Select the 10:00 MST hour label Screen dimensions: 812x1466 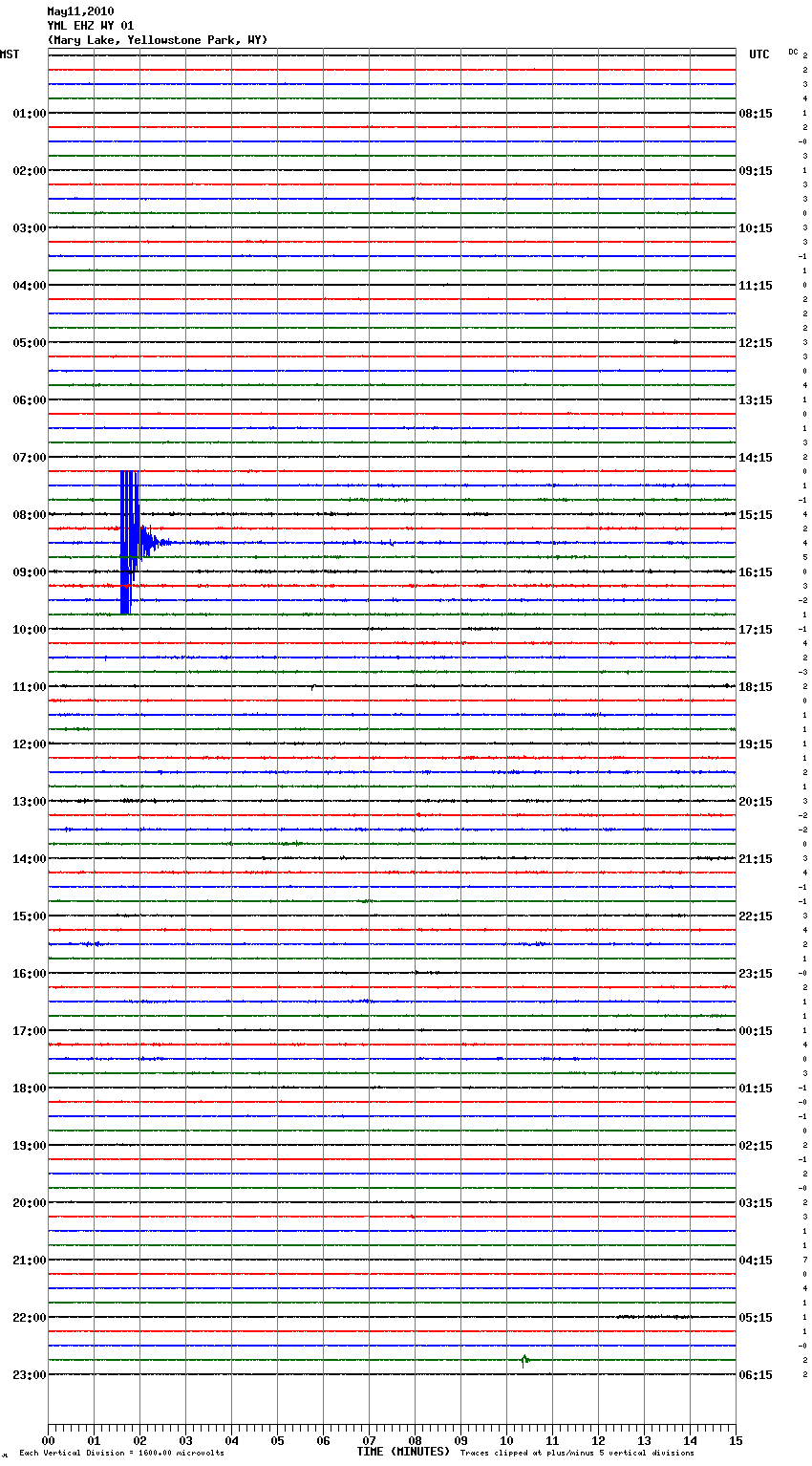29,629
